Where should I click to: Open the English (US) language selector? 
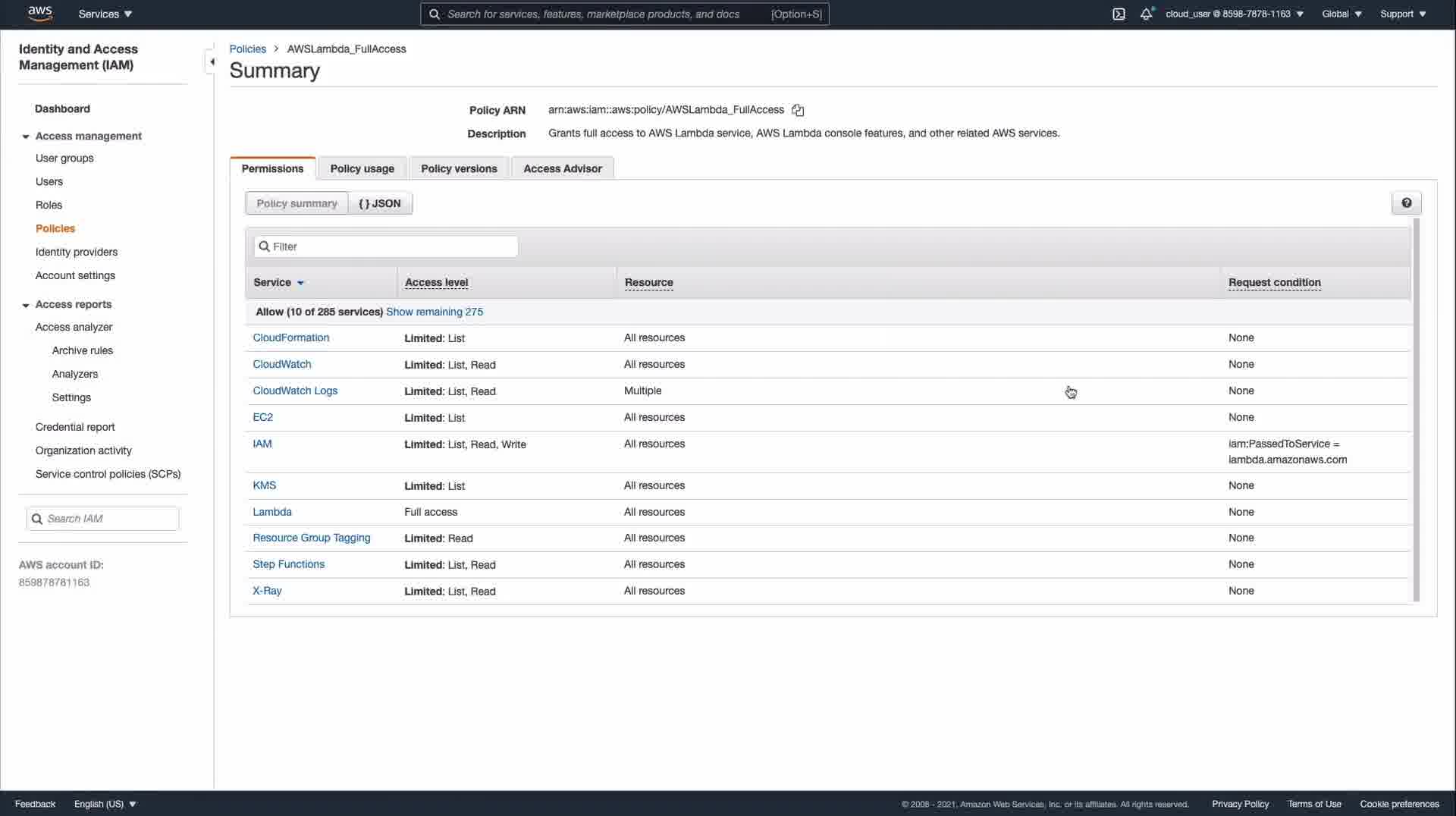(105, 804)
